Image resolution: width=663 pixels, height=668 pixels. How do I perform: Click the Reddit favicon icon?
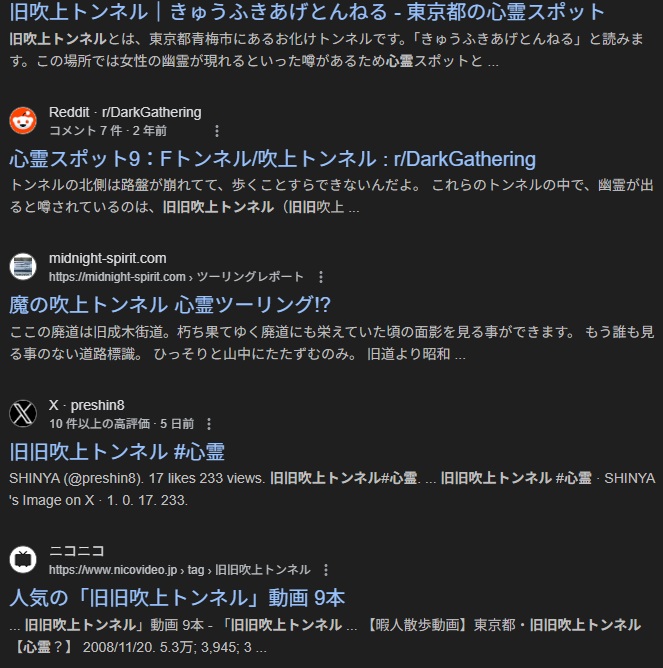(x=23, y=121)
